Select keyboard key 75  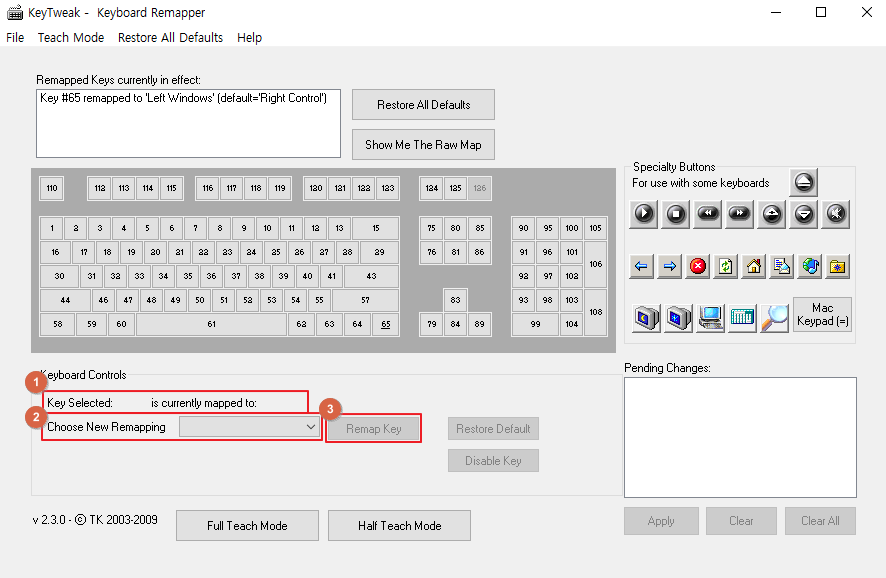[431, 228]
